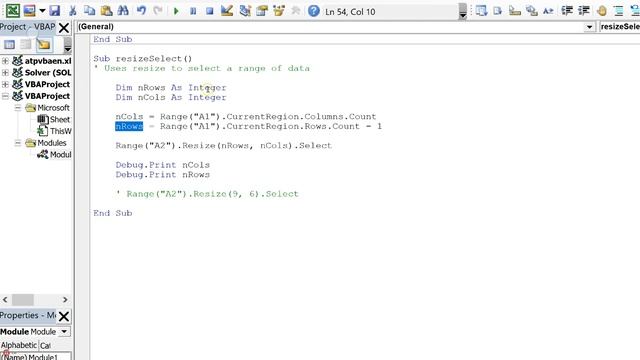Click the greyed-out Redo arrow
Screen dimensions: 640x360
pyautogui.click(x=158, y=11)
